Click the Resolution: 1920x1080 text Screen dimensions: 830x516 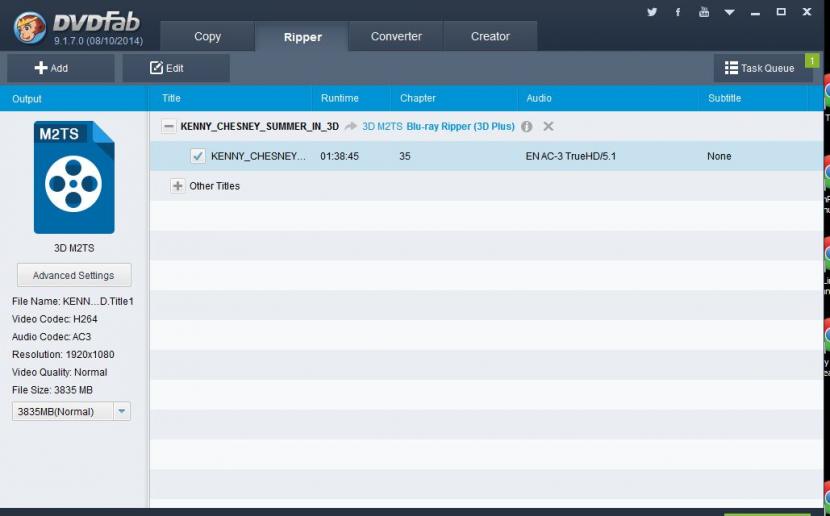(63, 355)
